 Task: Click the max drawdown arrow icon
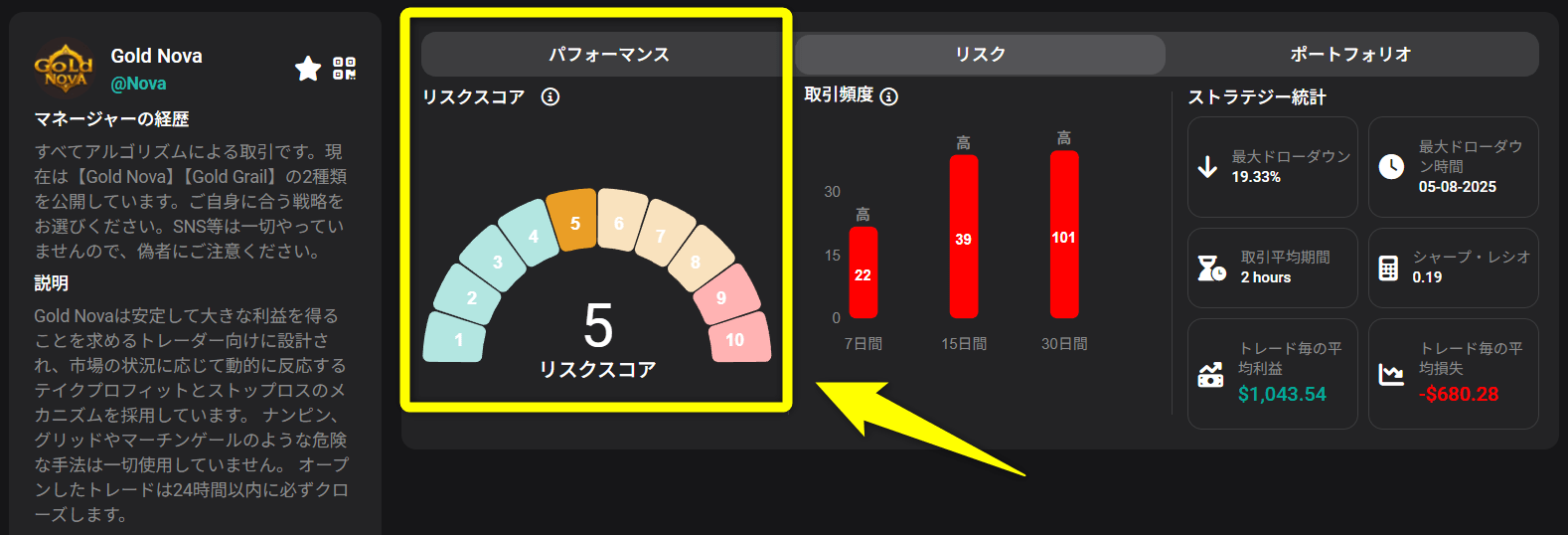coord(1207,167)
